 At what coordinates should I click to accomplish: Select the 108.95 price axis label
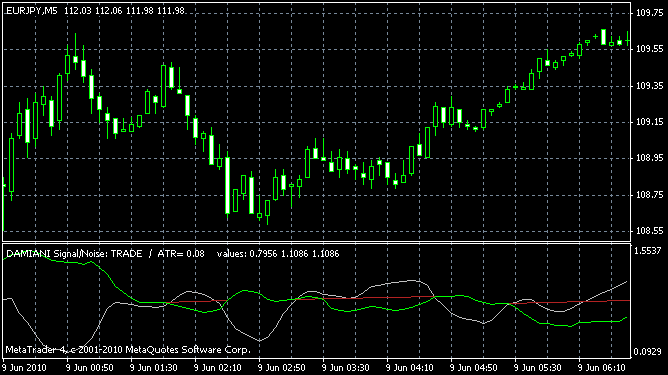pos(649,158)
